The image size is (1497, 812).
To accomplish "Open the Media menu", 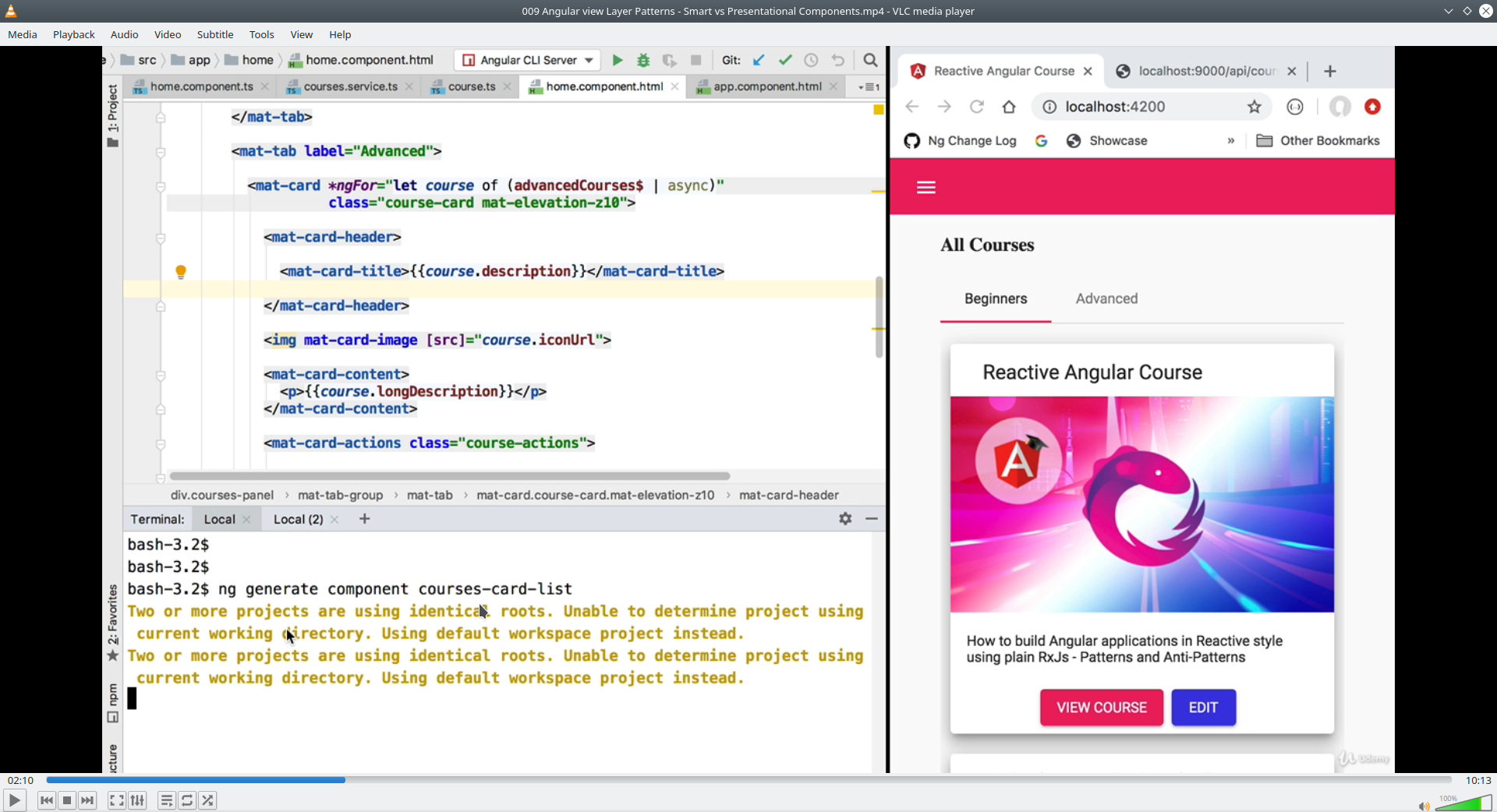I will click(x=23, y=34).
